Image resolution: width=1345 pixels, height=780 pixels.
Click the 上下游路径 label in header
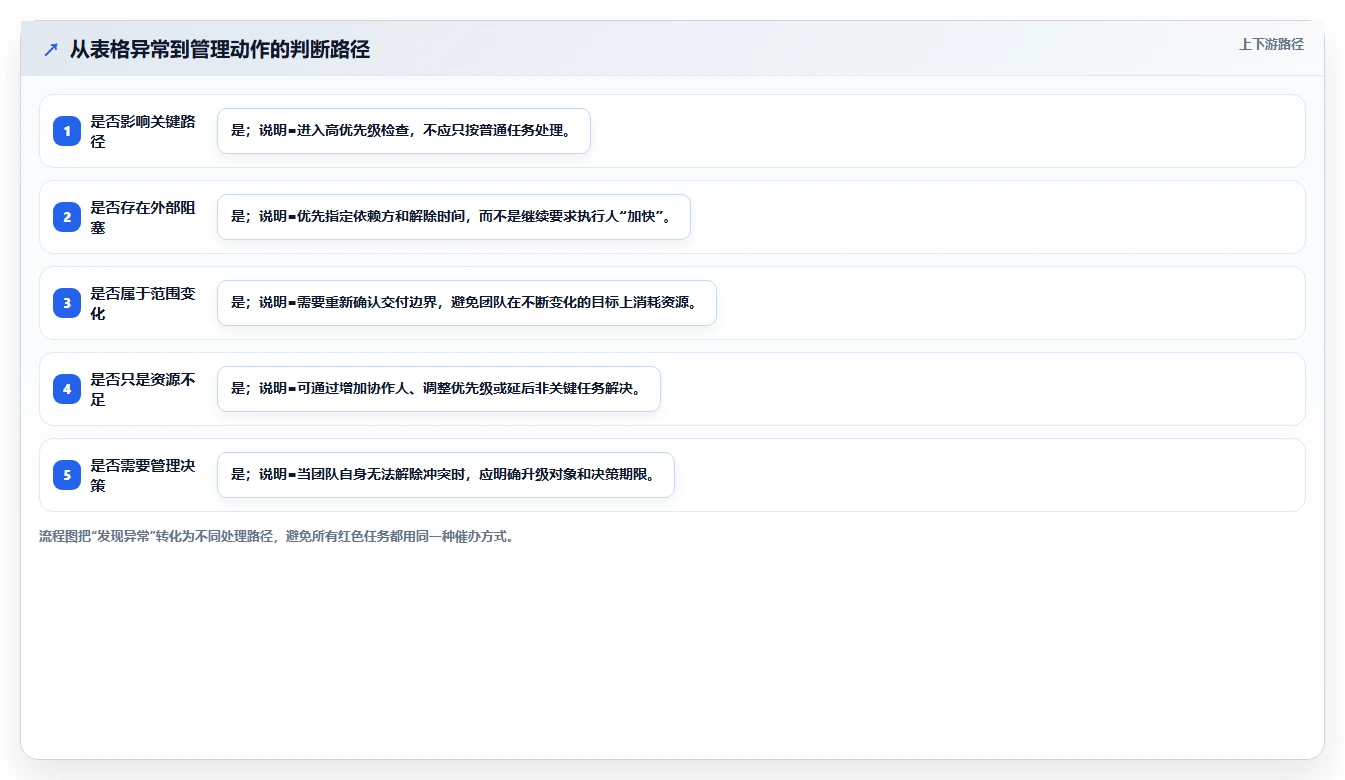(x=1271, y=44)
